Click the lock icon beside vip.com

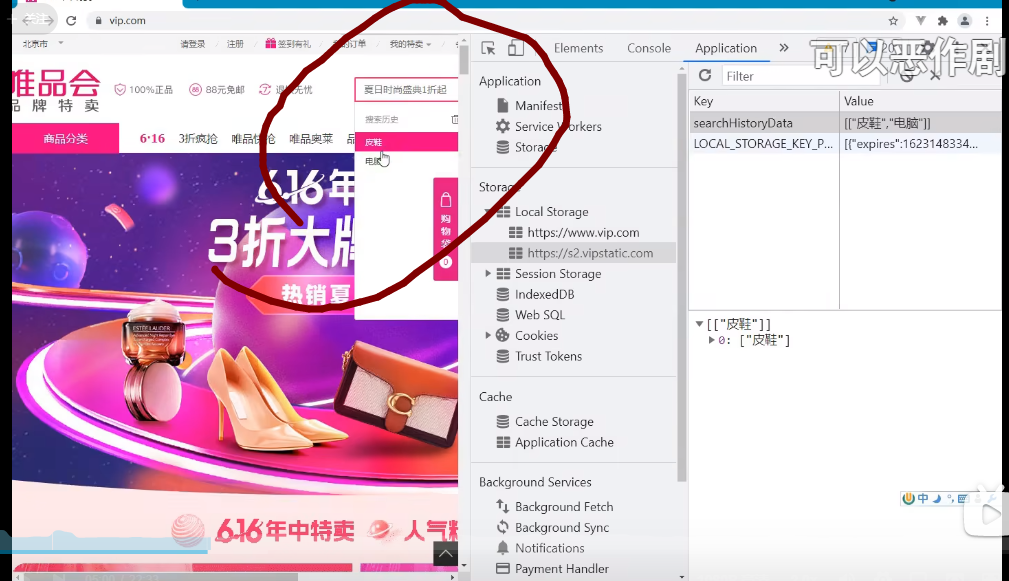point(98,21)
